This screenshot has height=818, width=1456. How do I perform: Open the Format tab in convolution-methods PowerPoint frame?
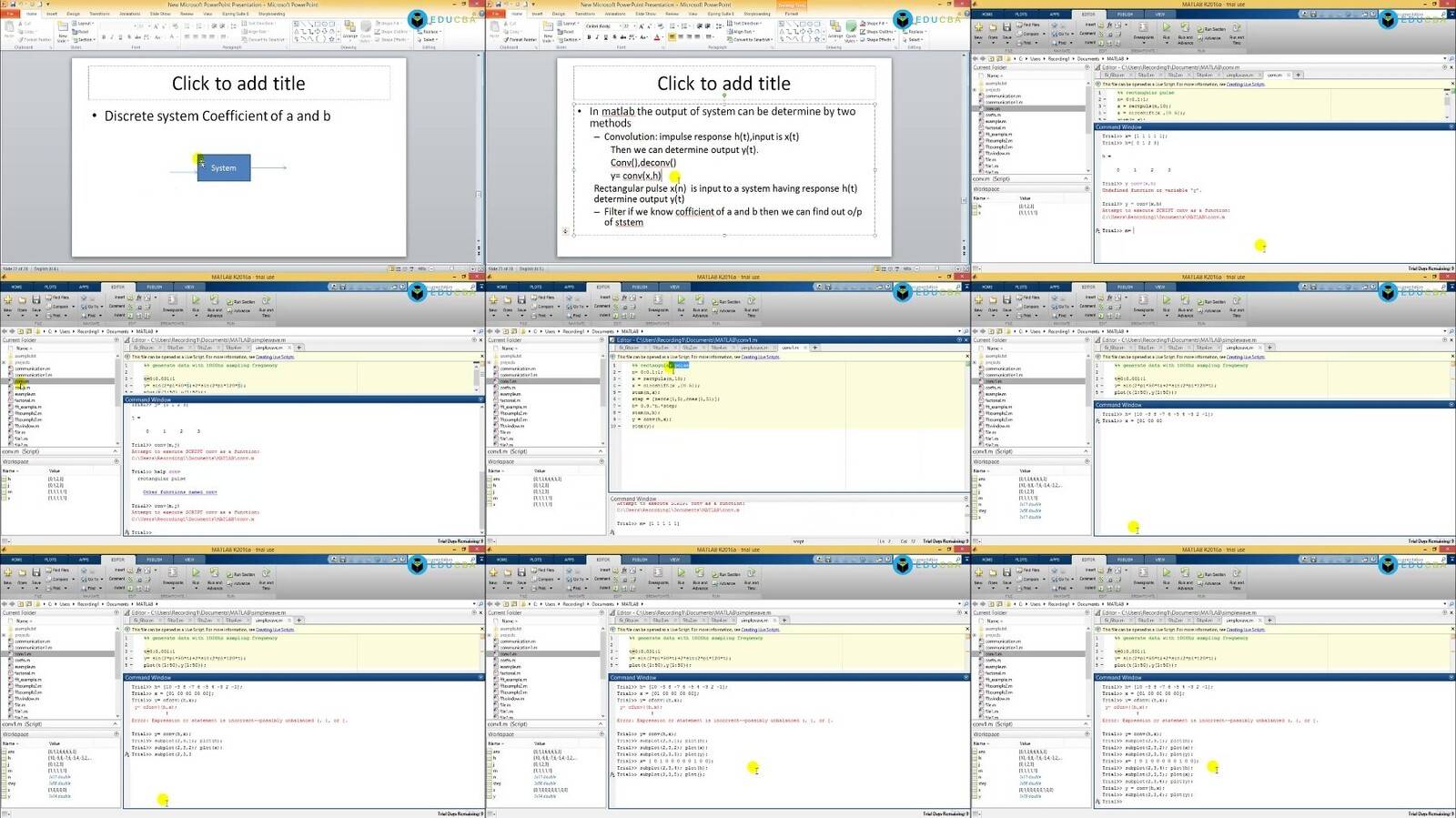[x=791, y=14]
